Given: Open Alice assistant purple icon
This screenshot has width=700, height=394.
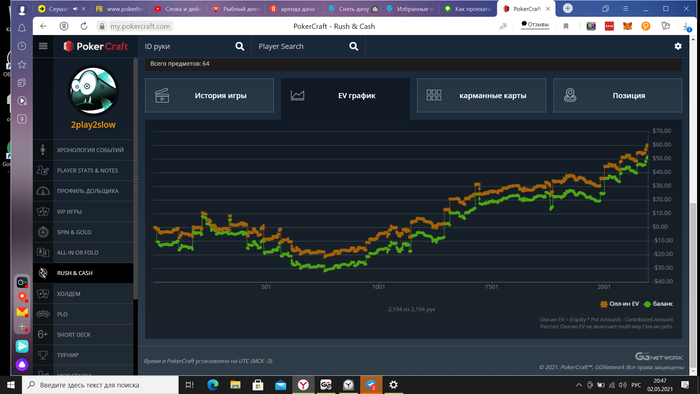Looking at the screenshot, I should pyautogui.click(x=22, y=364).
